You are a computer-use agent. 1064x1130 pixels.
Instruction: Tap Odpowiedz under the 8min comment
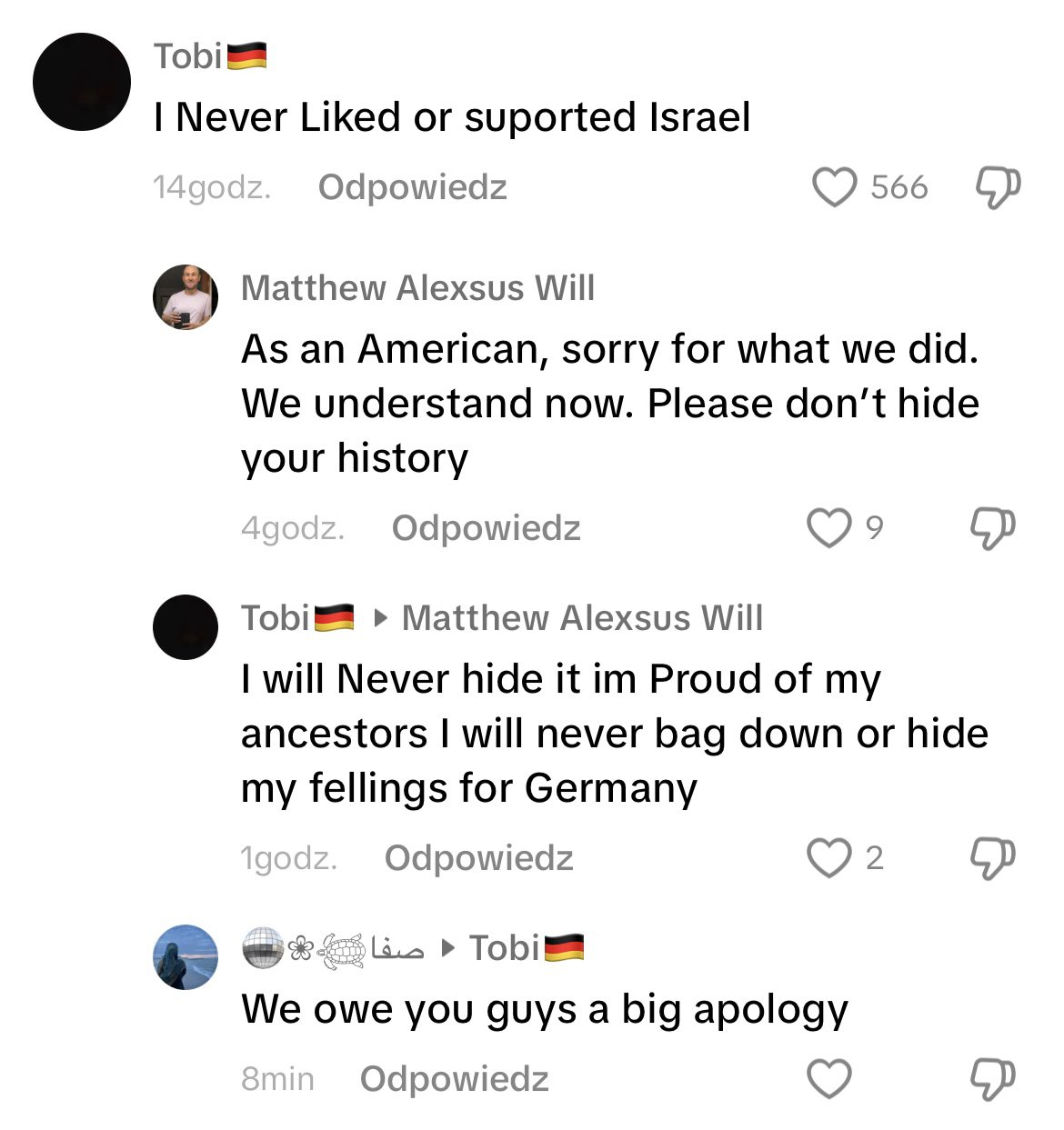pos(454,1079)
